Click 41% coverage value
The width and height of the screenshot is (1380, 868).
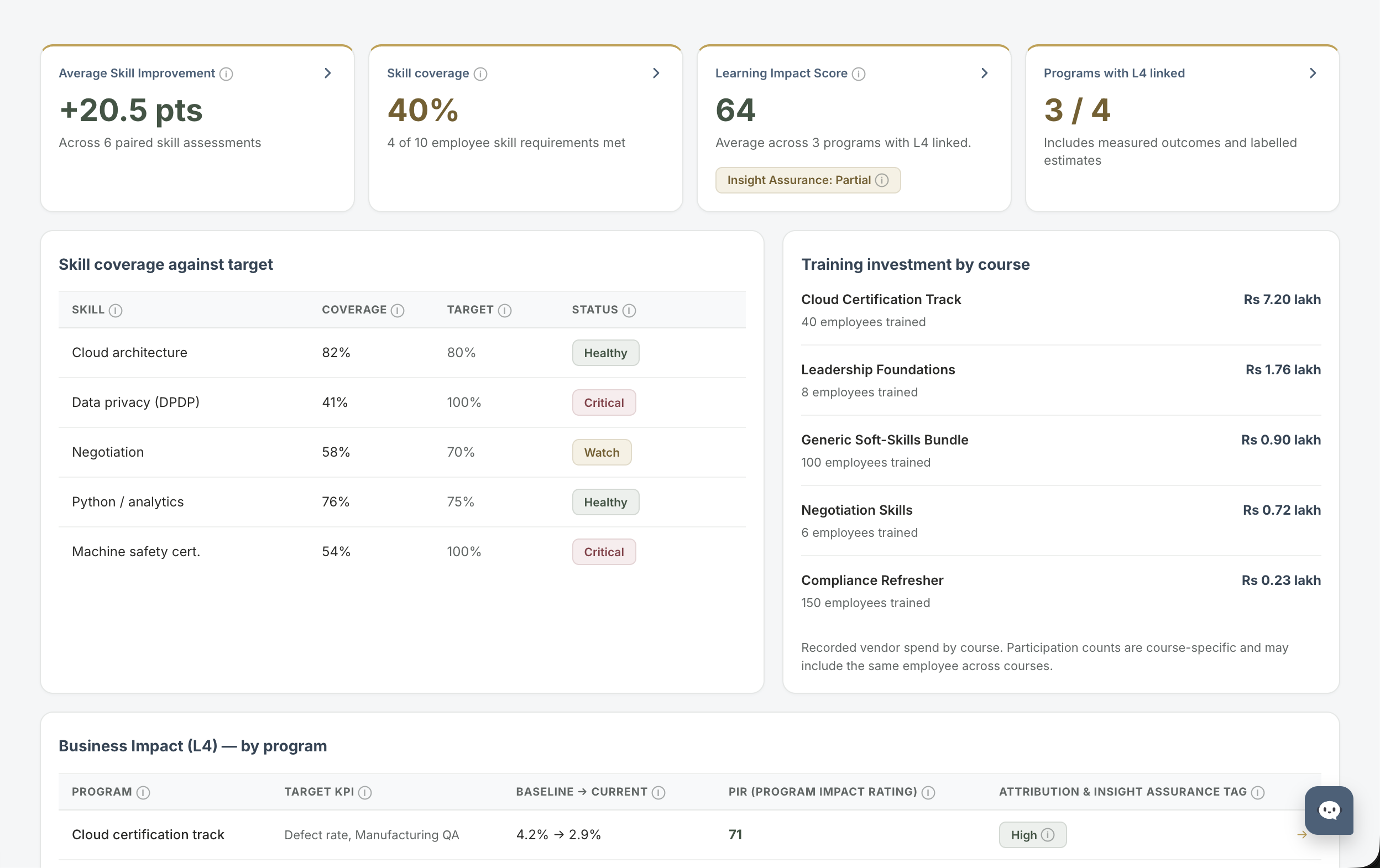point(334,402)
